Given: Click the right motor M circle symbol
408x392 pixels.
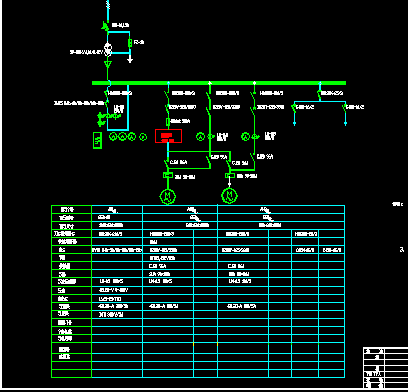Looking at the screenshot, I should (229, 195).
